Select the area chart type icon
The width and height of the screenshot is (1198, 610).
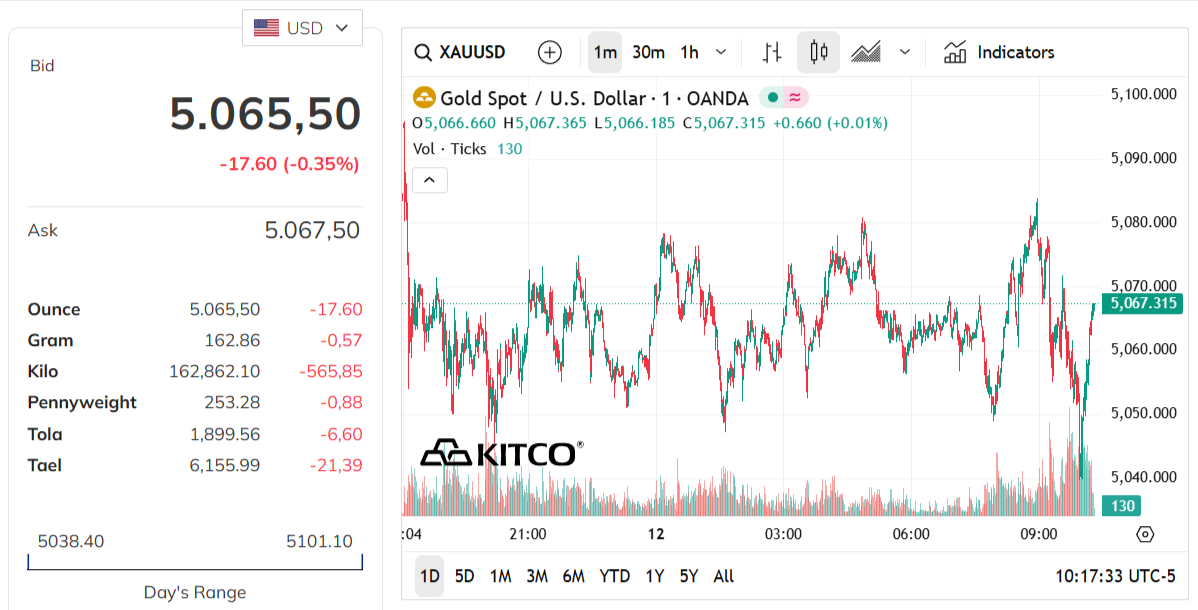coord(865,52)
